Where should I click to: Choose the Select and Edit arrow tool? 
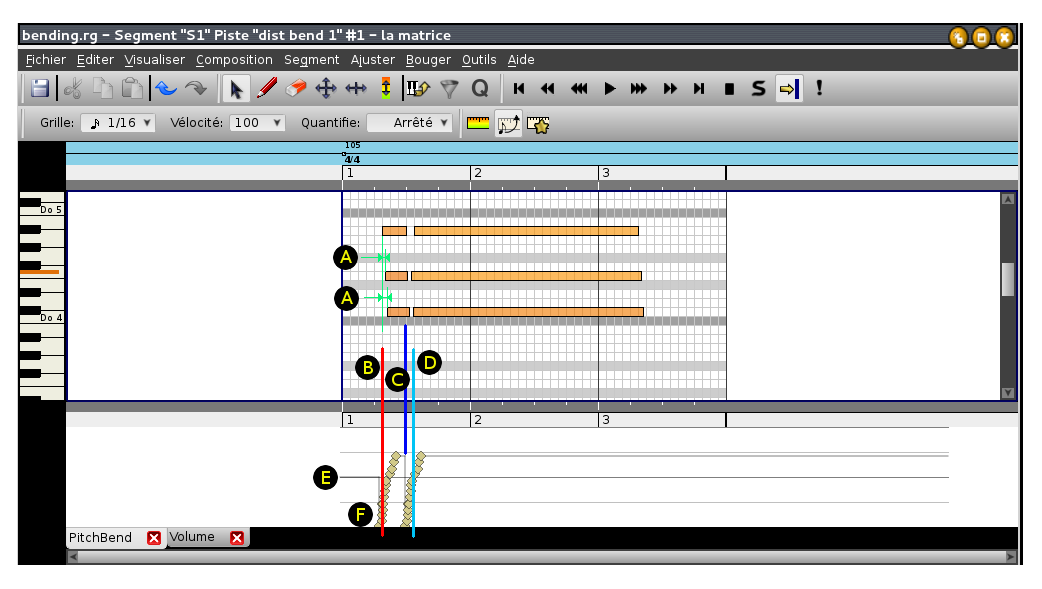coord(235,88)
